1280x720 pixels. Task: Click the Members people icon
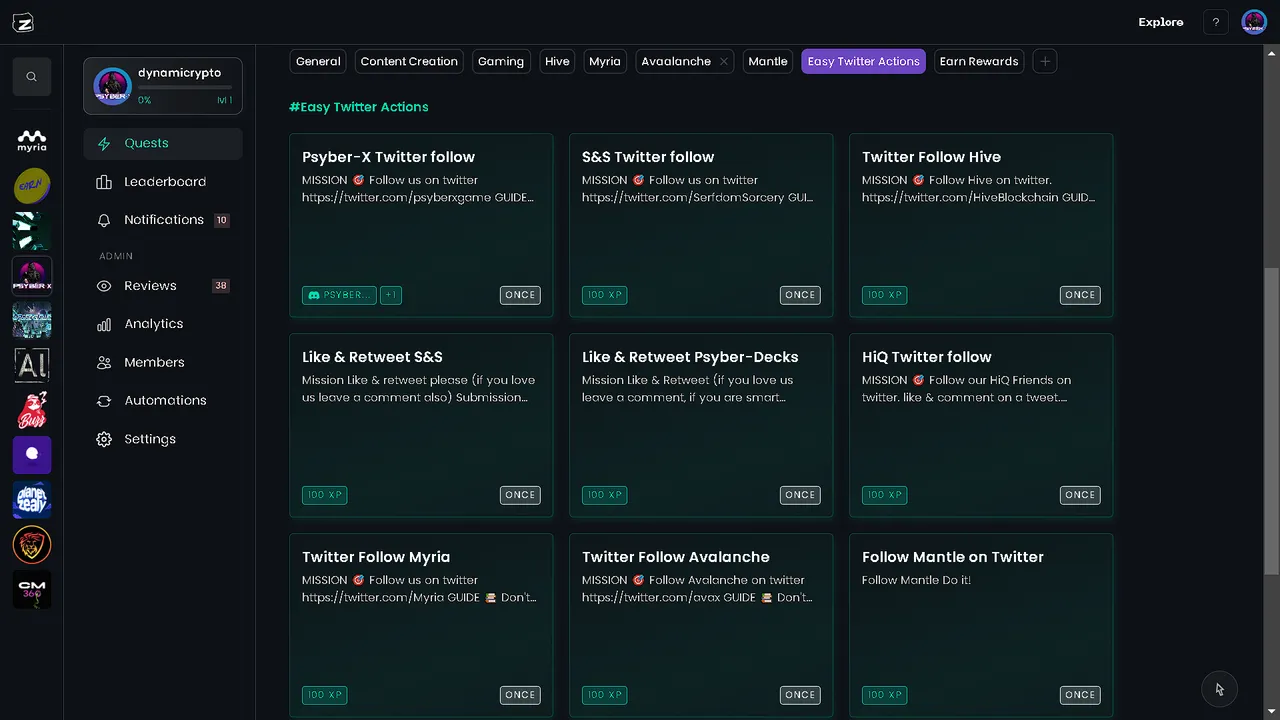point(104,363)
